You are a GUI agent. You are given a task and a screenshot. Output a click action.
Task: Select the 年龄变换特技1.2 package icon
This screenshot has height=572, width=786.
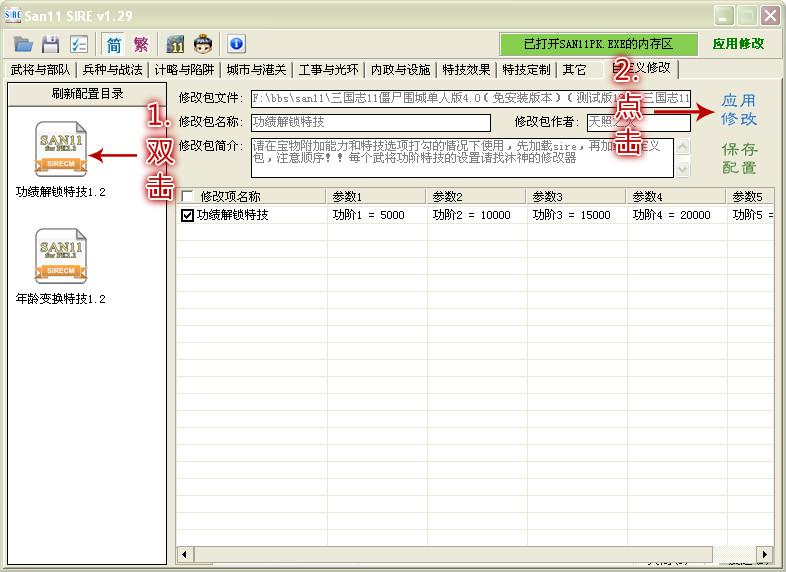coord(61,256)
